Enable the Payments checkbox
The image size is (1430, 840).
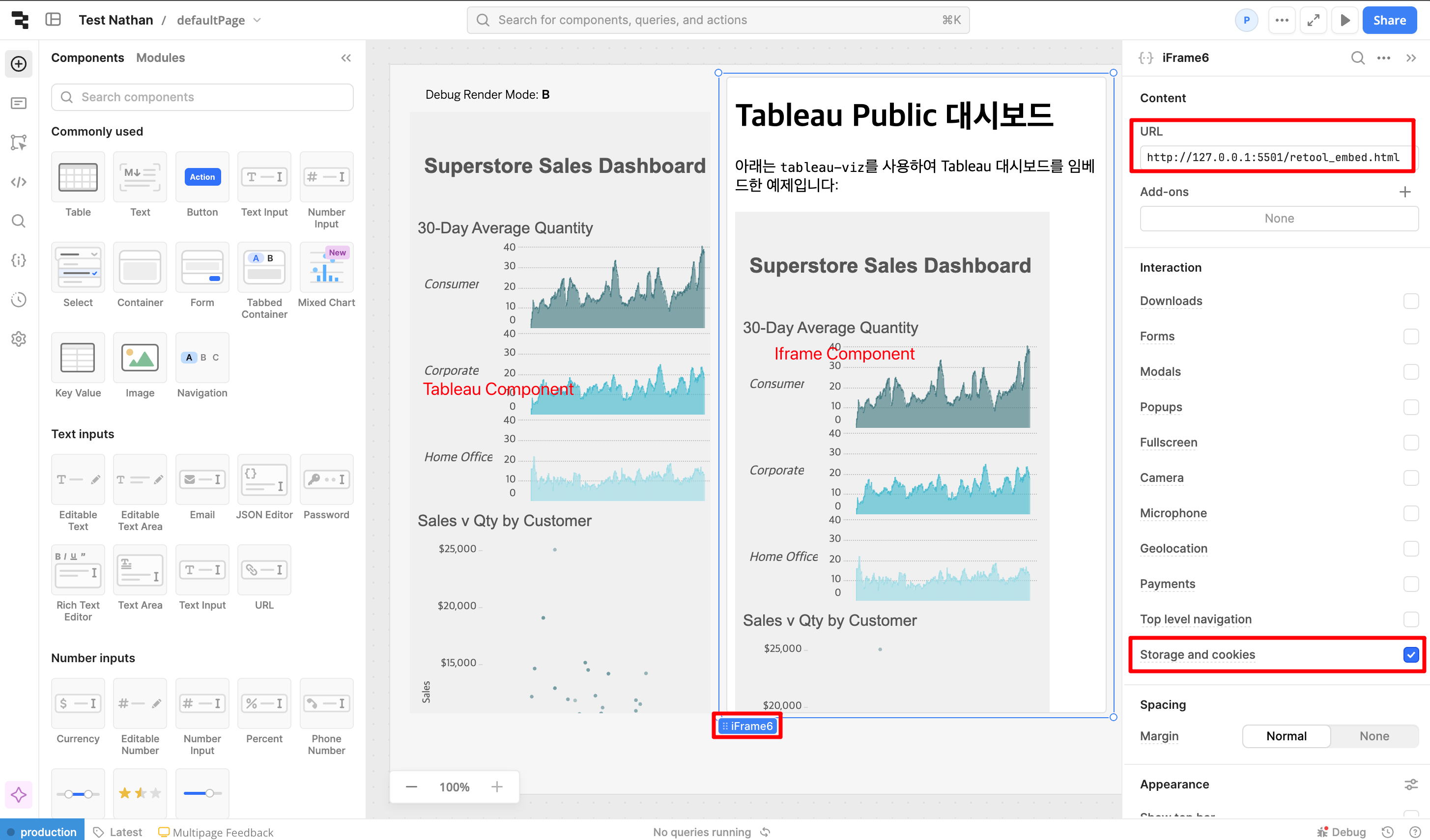(1410, 584)
